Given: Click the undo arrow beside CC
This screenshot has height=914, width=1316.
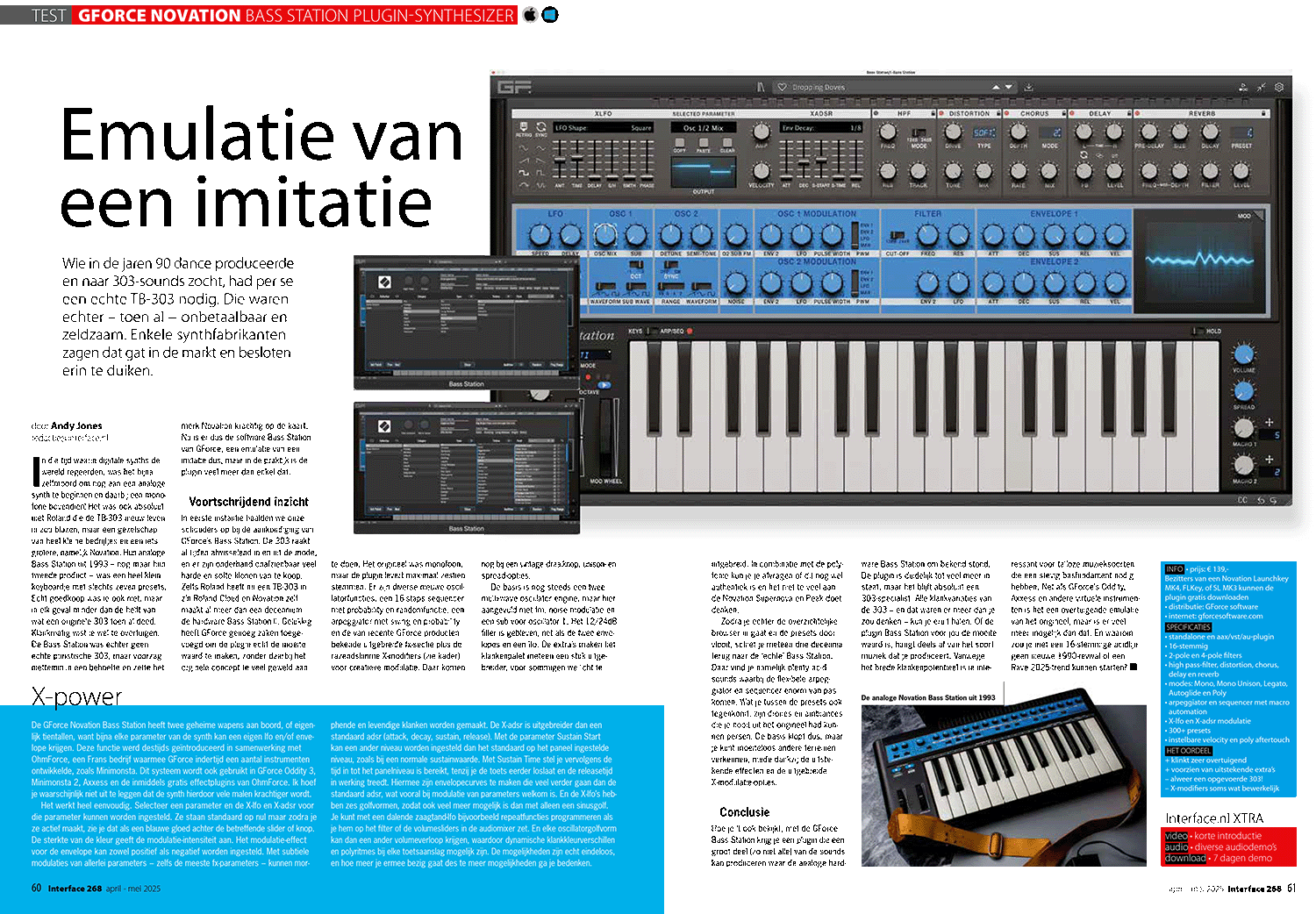Looking at the screenshot, I should coord(1260,500).
